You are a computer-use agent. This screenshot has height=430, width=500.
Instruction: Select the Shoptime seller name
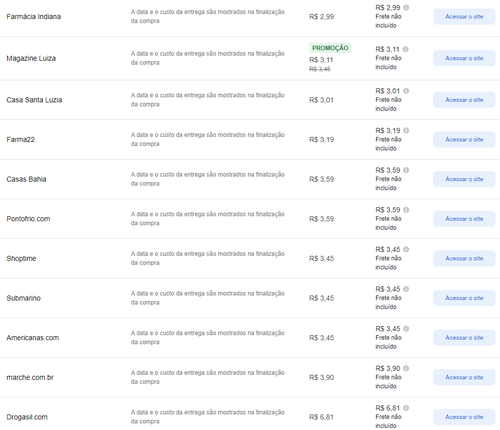21,259
